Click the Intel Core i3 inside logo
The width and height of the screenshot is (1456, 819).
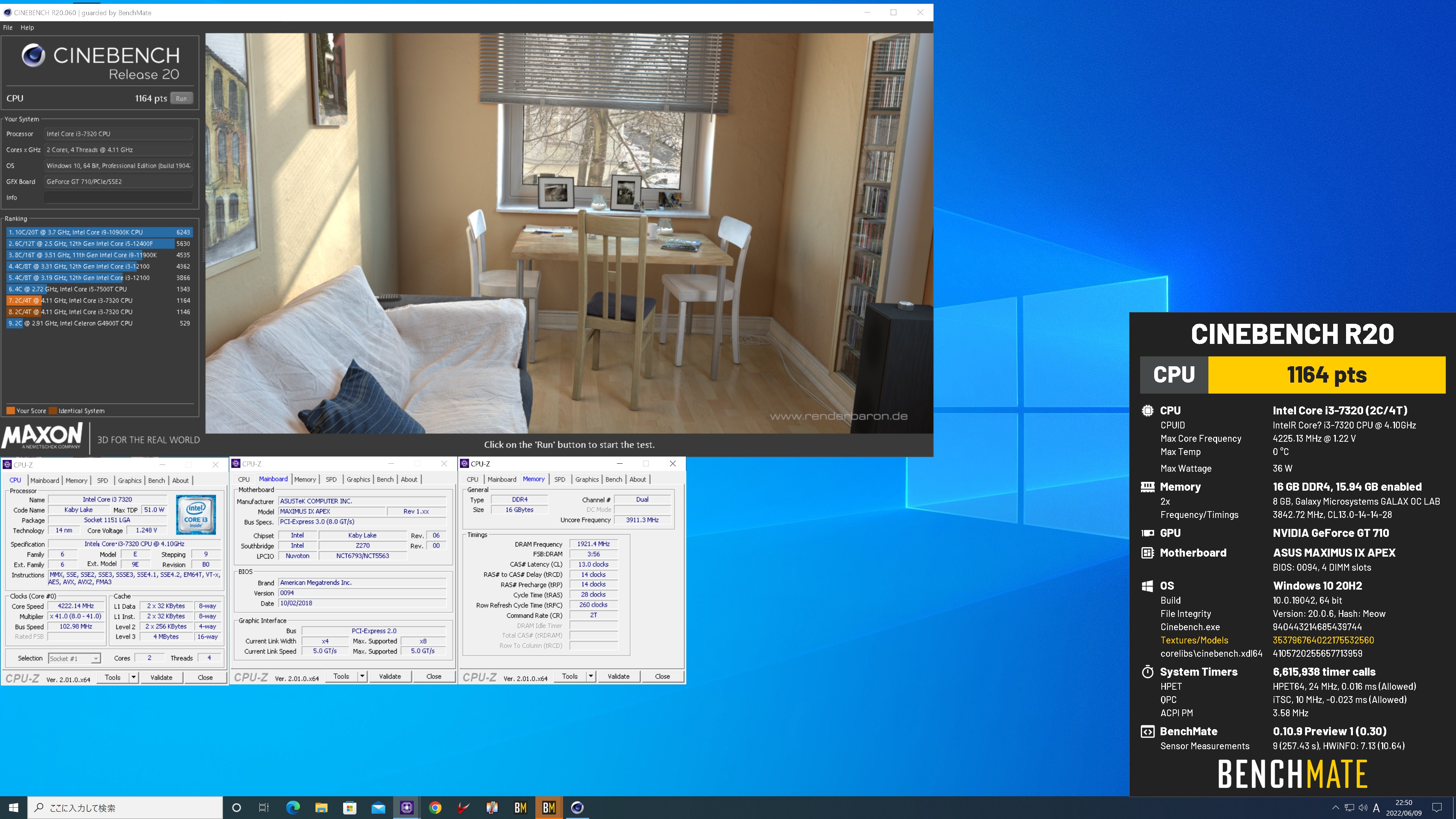coord(196,515)
